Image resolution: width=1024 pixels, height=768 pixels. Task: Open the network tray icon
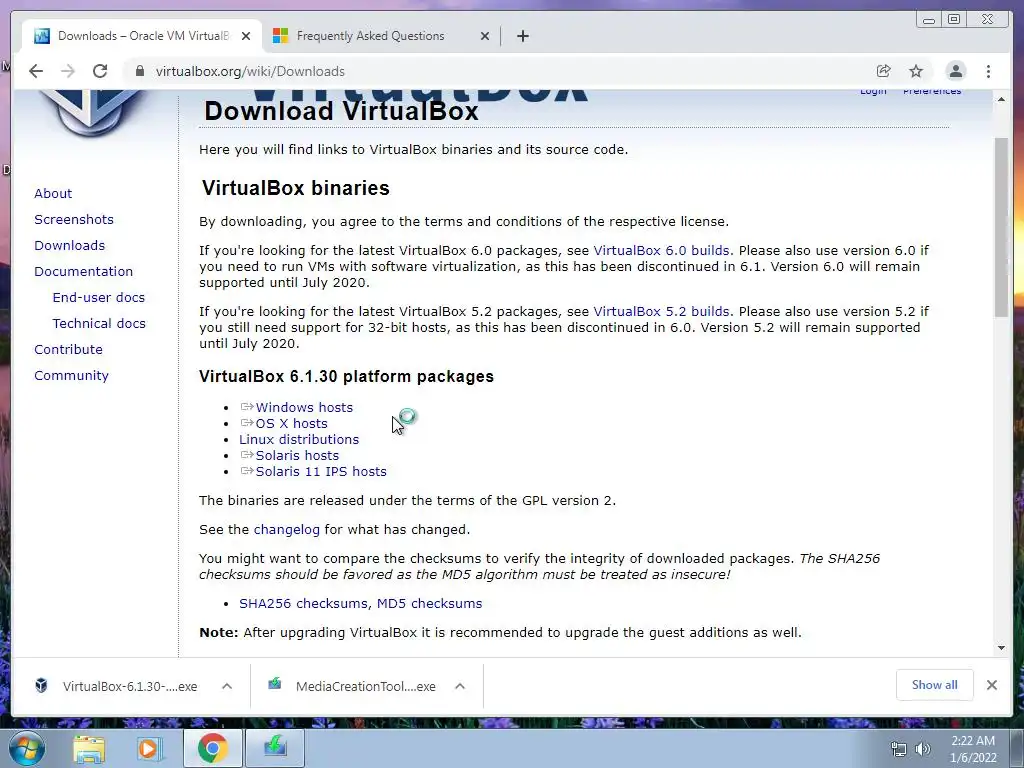899,749
